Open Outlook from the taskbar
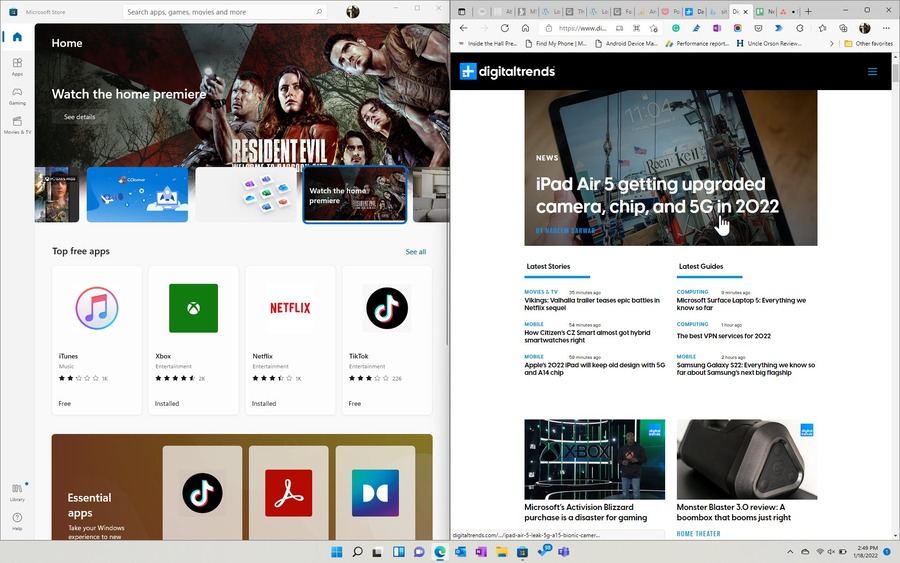 coord(460,552)
